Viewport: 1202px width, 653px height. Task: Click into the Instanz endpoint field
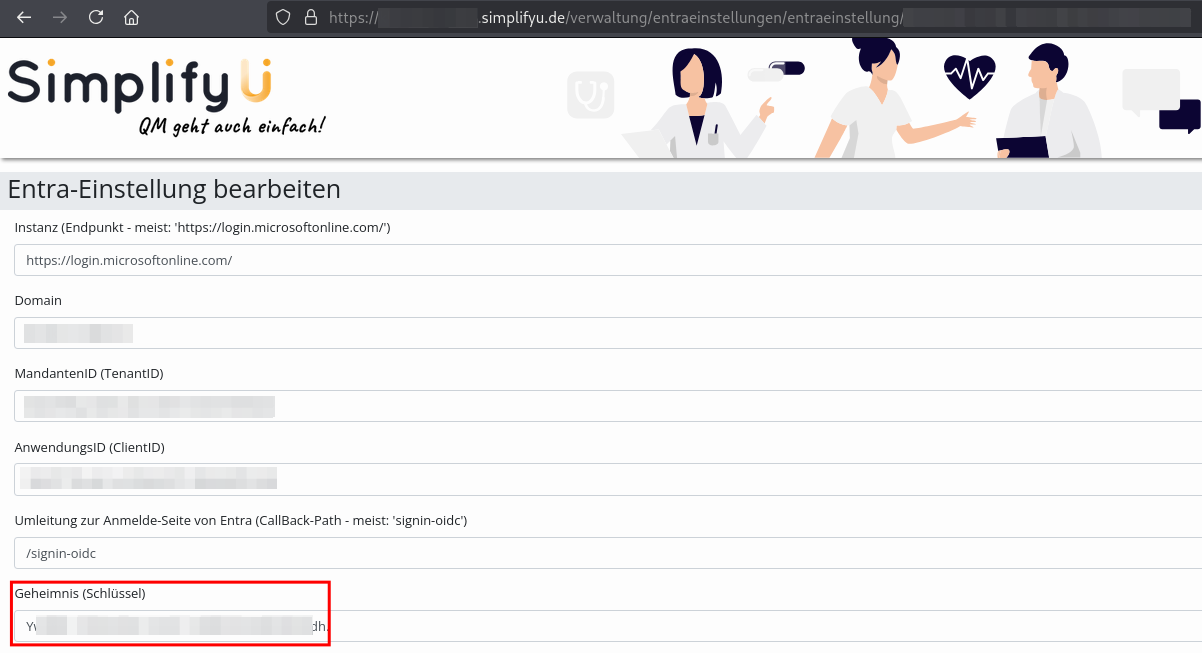(x=600, y=260)
